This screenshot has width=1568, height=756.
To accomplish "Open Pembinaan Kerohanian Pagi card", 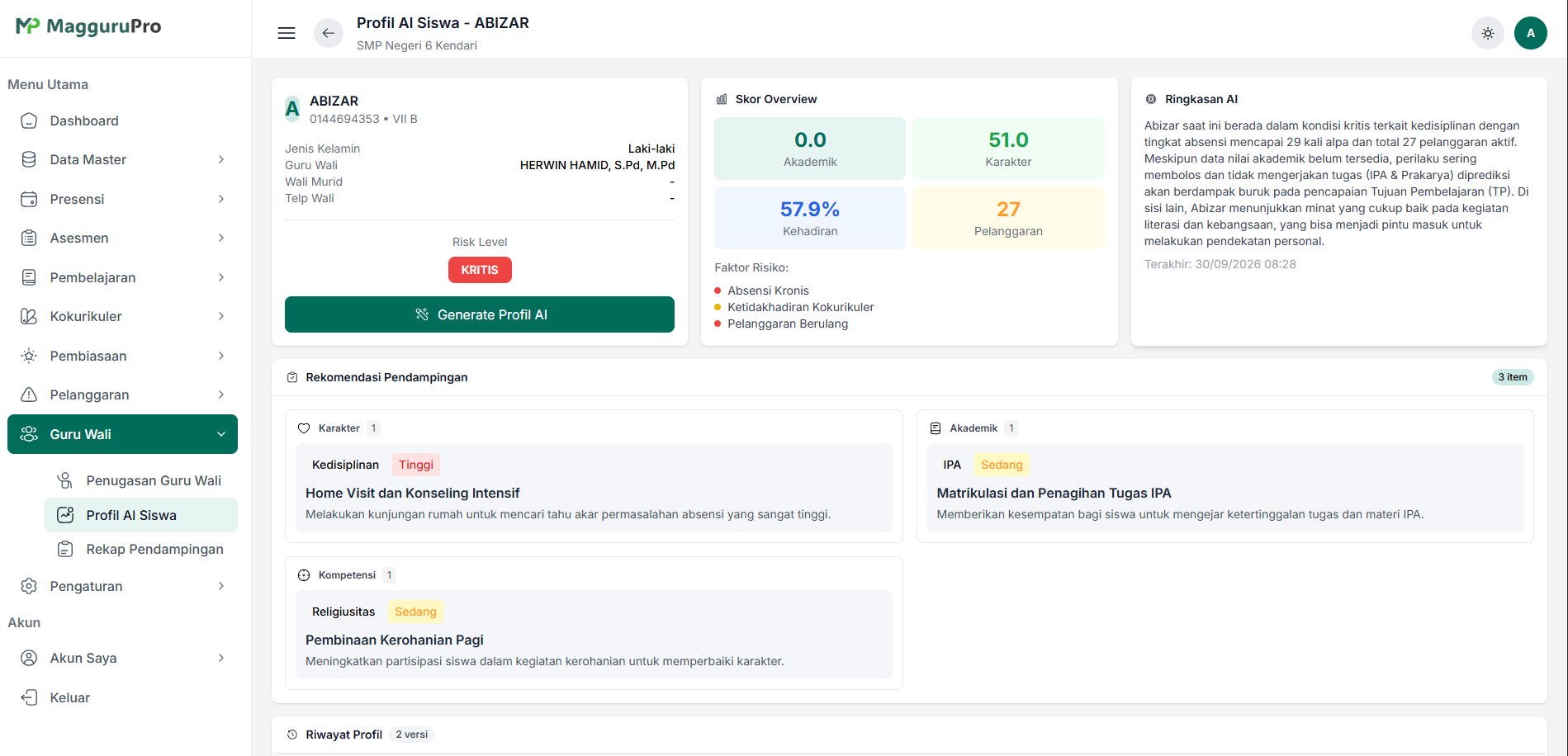I will click(594, 635).
